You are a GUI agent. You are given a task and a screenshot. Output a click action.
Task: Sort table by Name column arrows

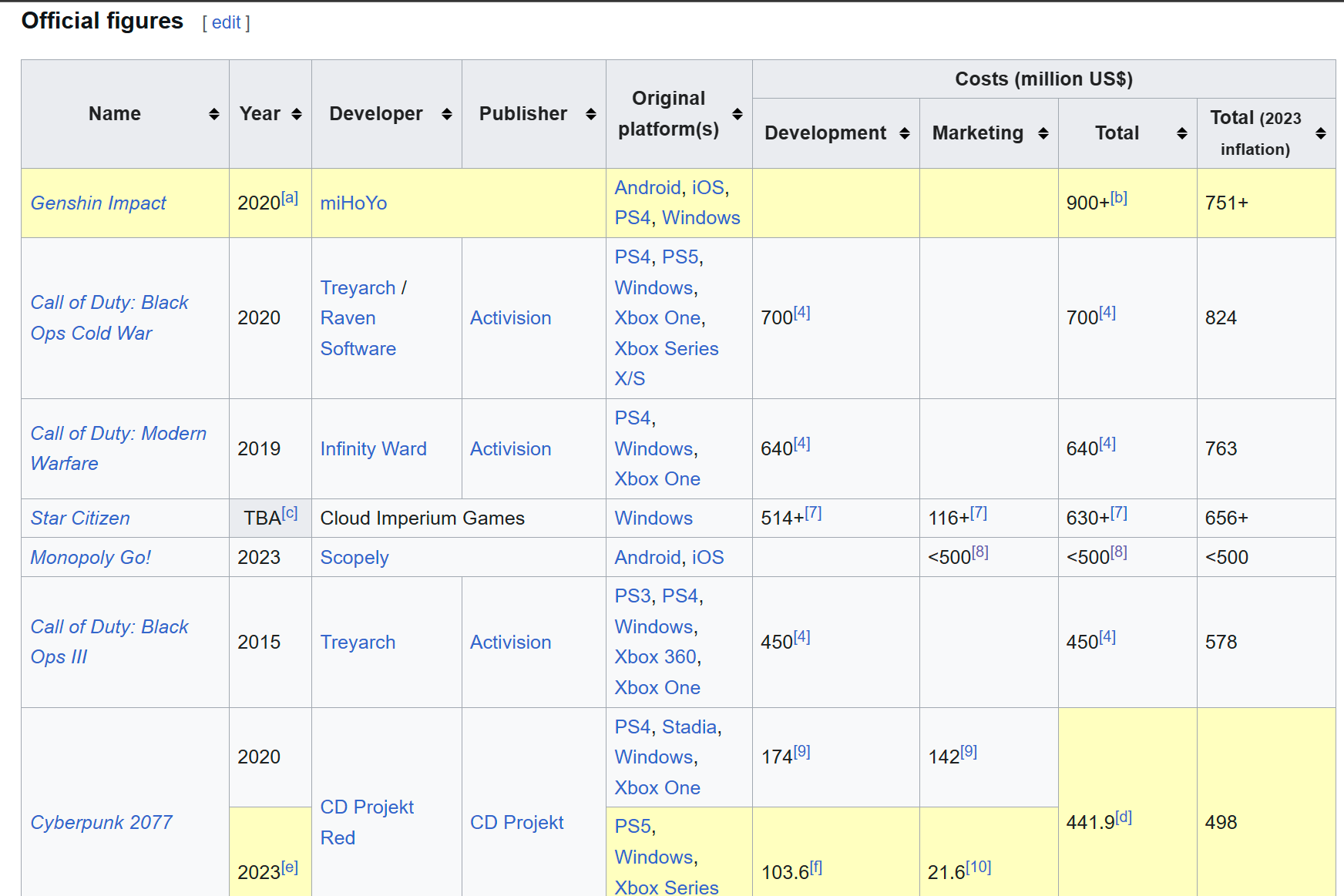pos(213,114)
